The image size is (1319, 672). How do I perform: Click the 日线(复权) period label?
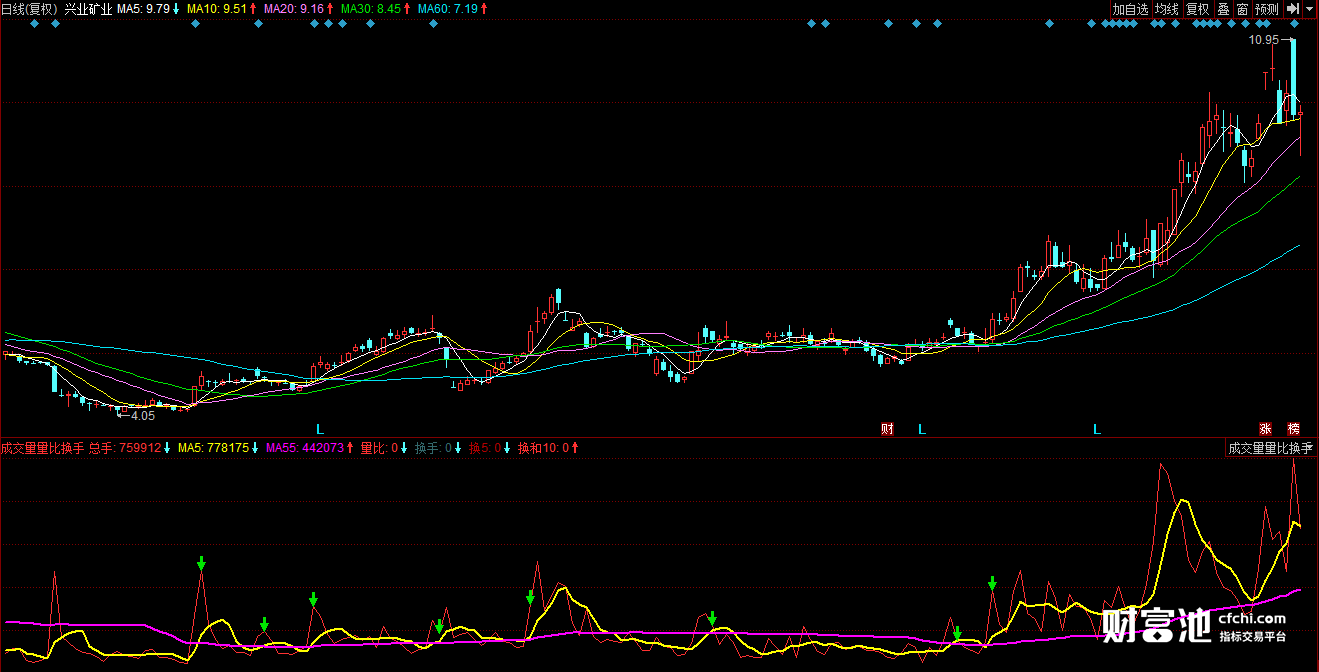tap(29, 9)
